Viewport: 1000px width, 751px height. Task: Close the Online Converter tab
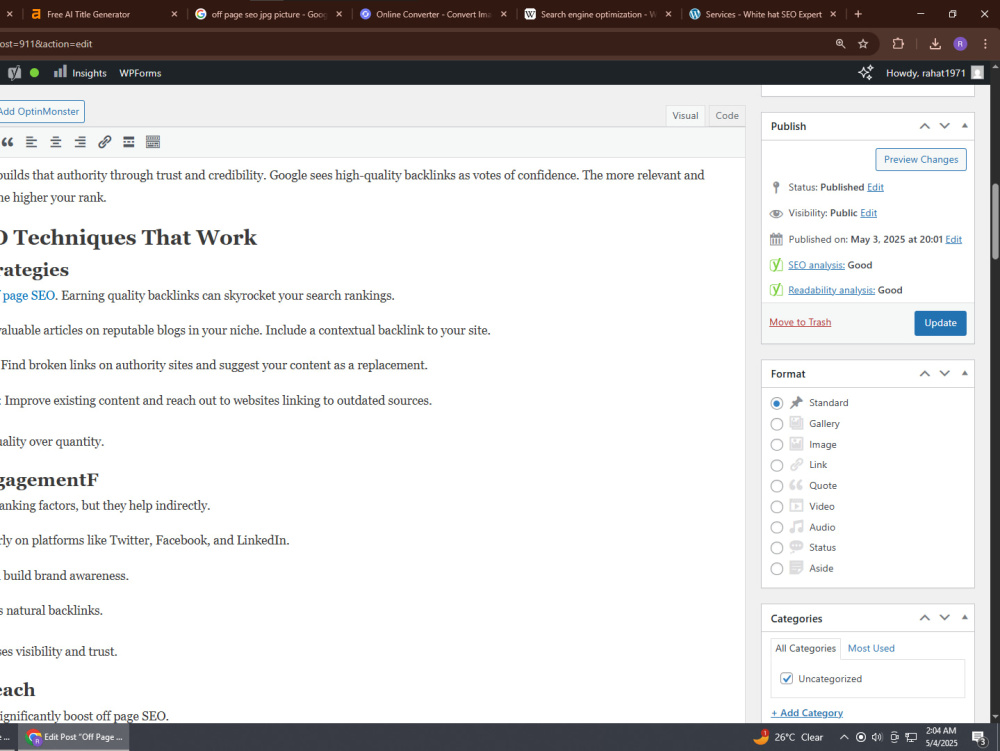tap(504, 14)
